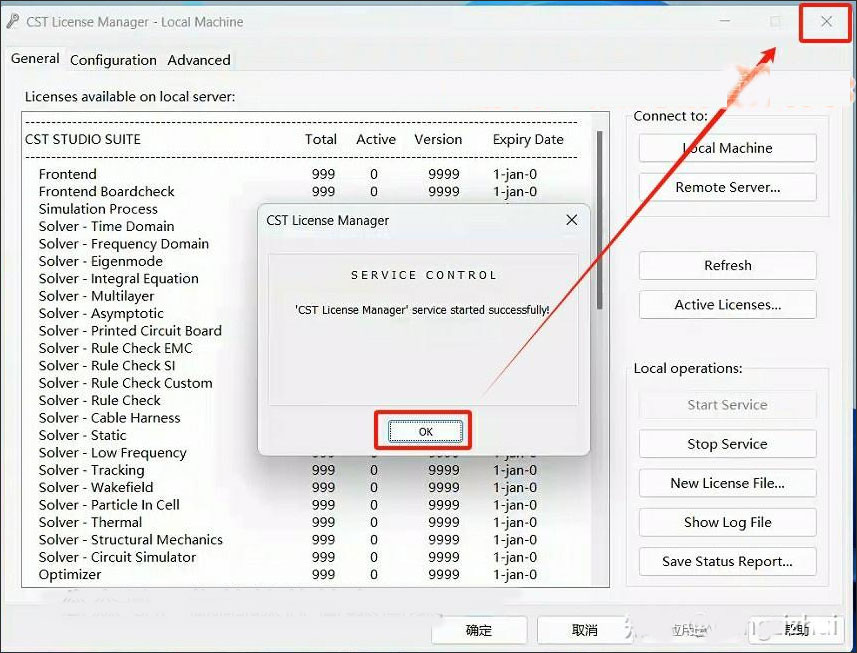Close the main License Manager window
Image resolution: width=857 pixels, height=653 pixels.
826,21
